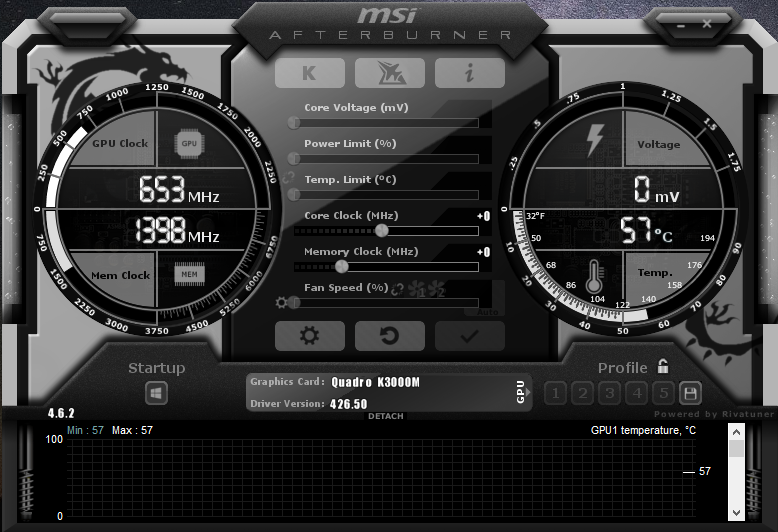Toggle Apply at Windows Startup icon

(x=156, y=394)
